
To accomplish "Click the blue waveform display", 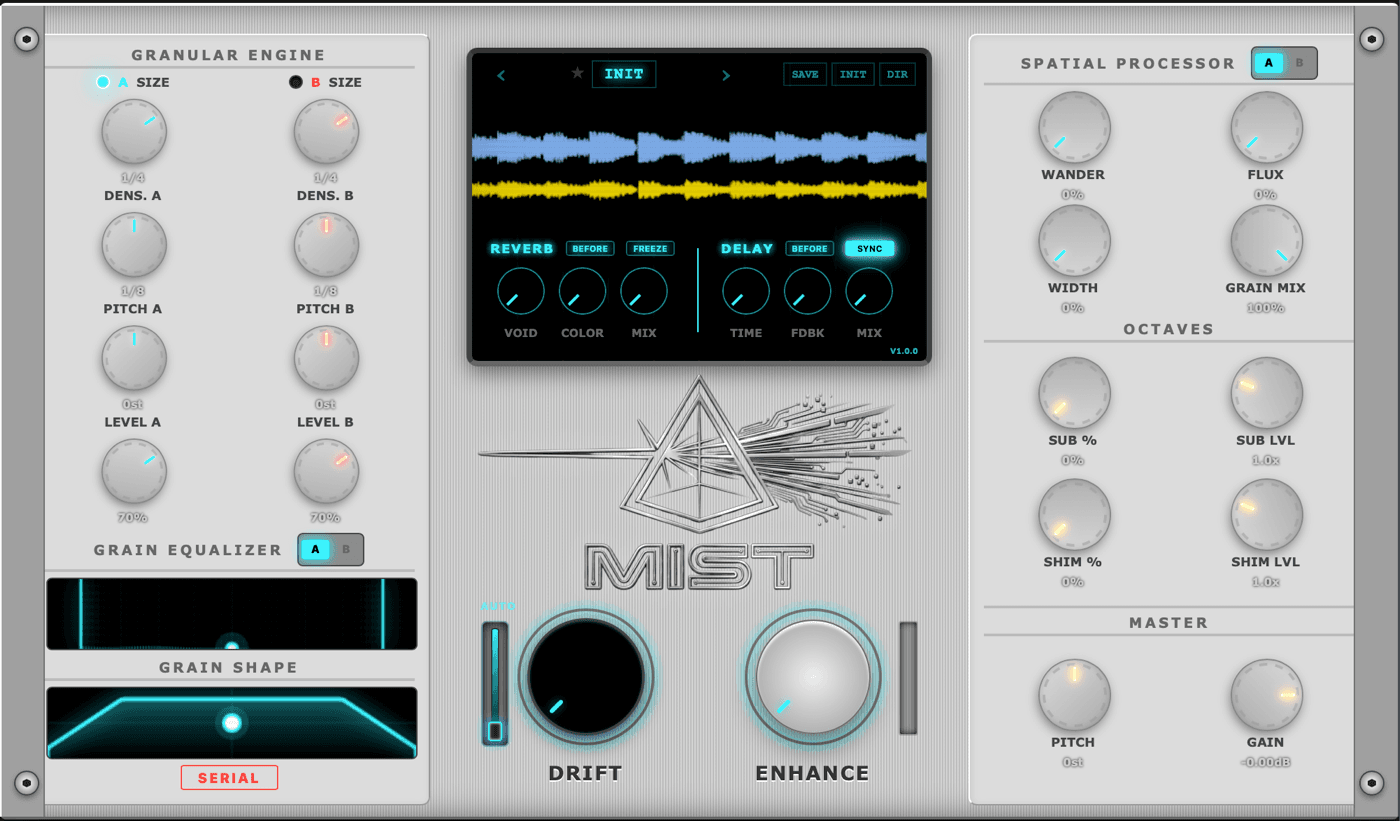I will pyautogui.click(x=699, y=147).
